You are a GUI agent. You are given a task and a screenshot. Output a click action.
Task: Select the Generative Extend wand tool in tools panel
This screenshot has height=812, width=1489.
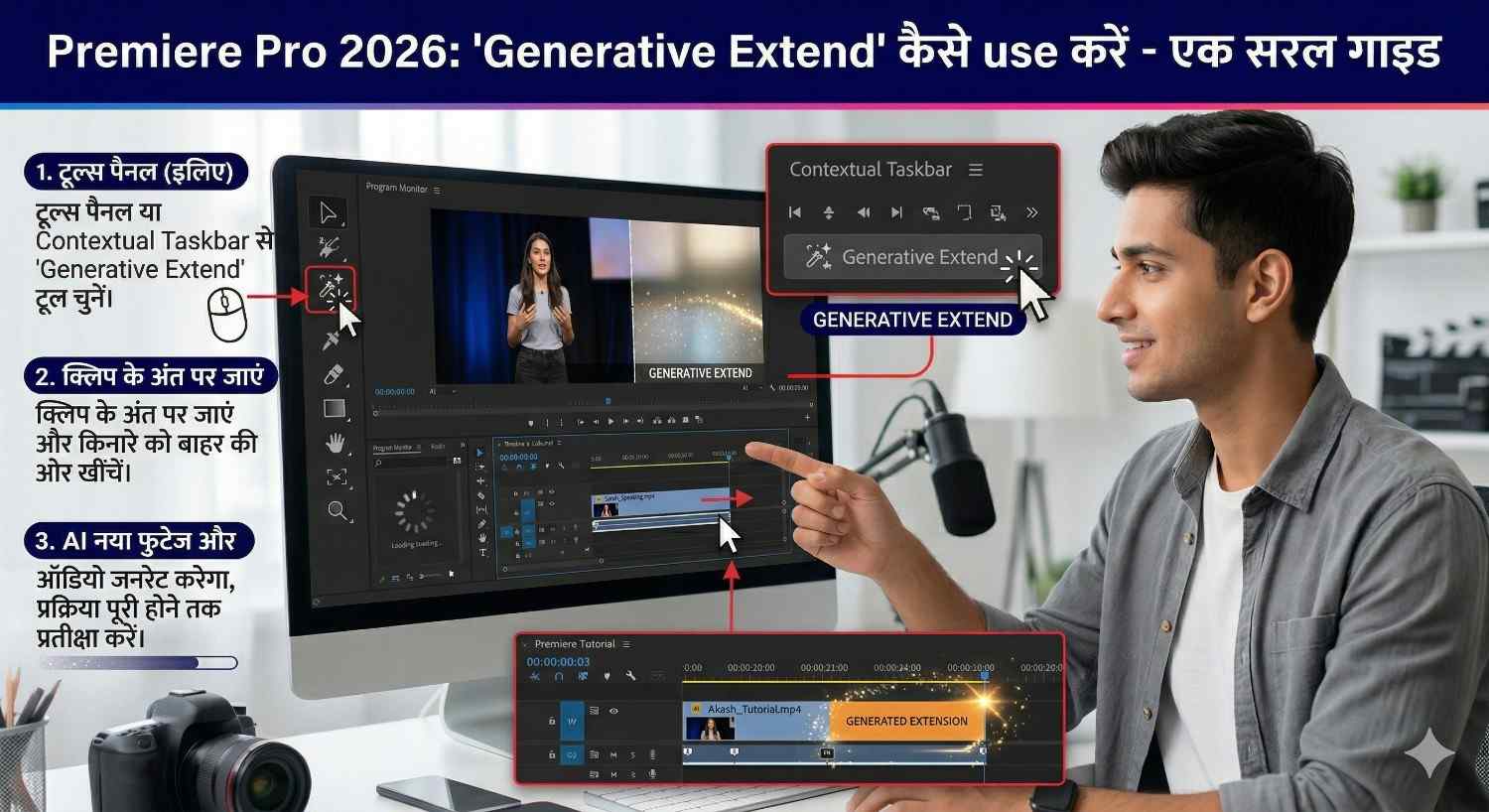click(329, 289)
